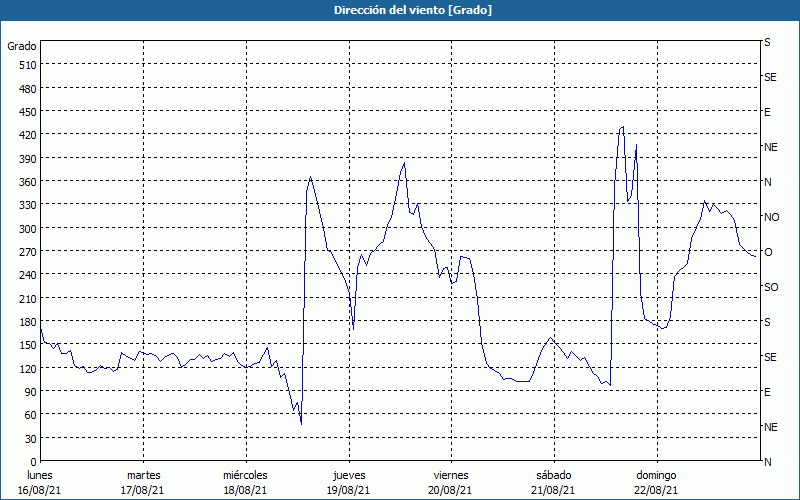Select the 390 value on the degree axis
This screenshot has width=800, height=500.
29,159
